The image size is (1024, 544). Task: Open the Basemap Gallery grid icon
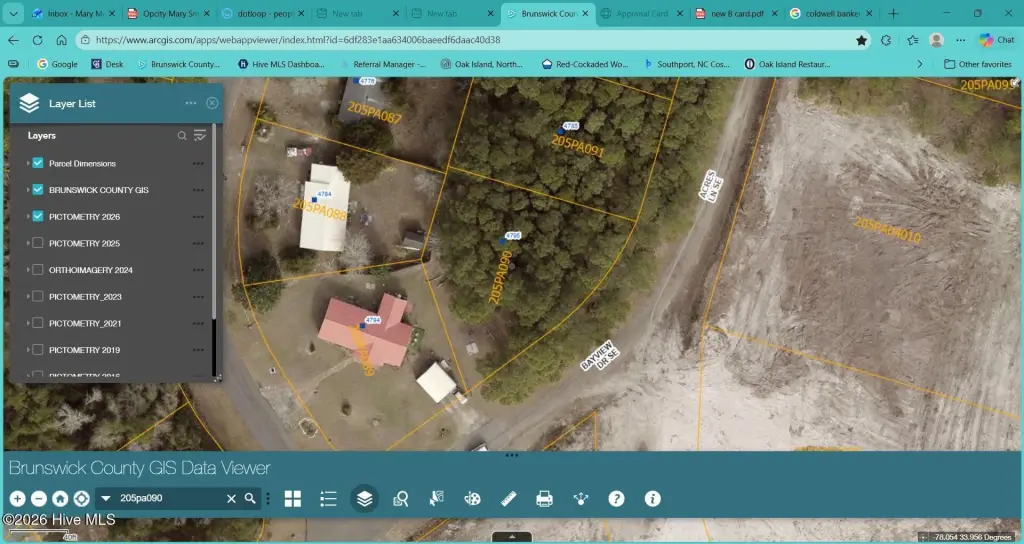pos(293,499)
